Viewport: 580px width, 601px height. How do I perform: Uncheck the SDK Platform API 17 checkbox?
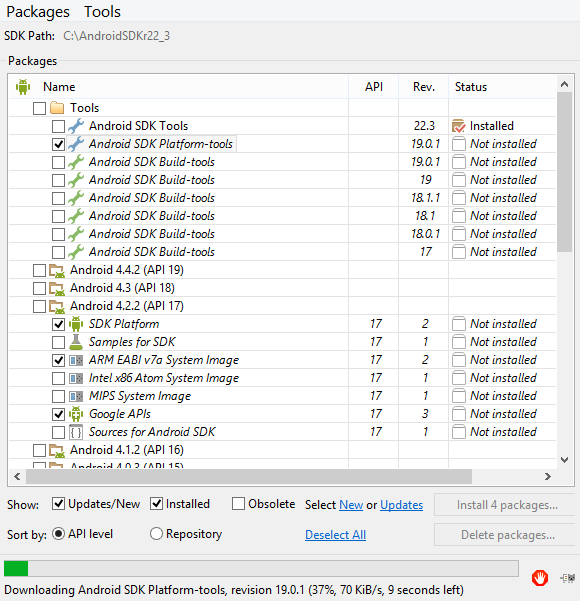pyautogui.click(x=58, y=324)
